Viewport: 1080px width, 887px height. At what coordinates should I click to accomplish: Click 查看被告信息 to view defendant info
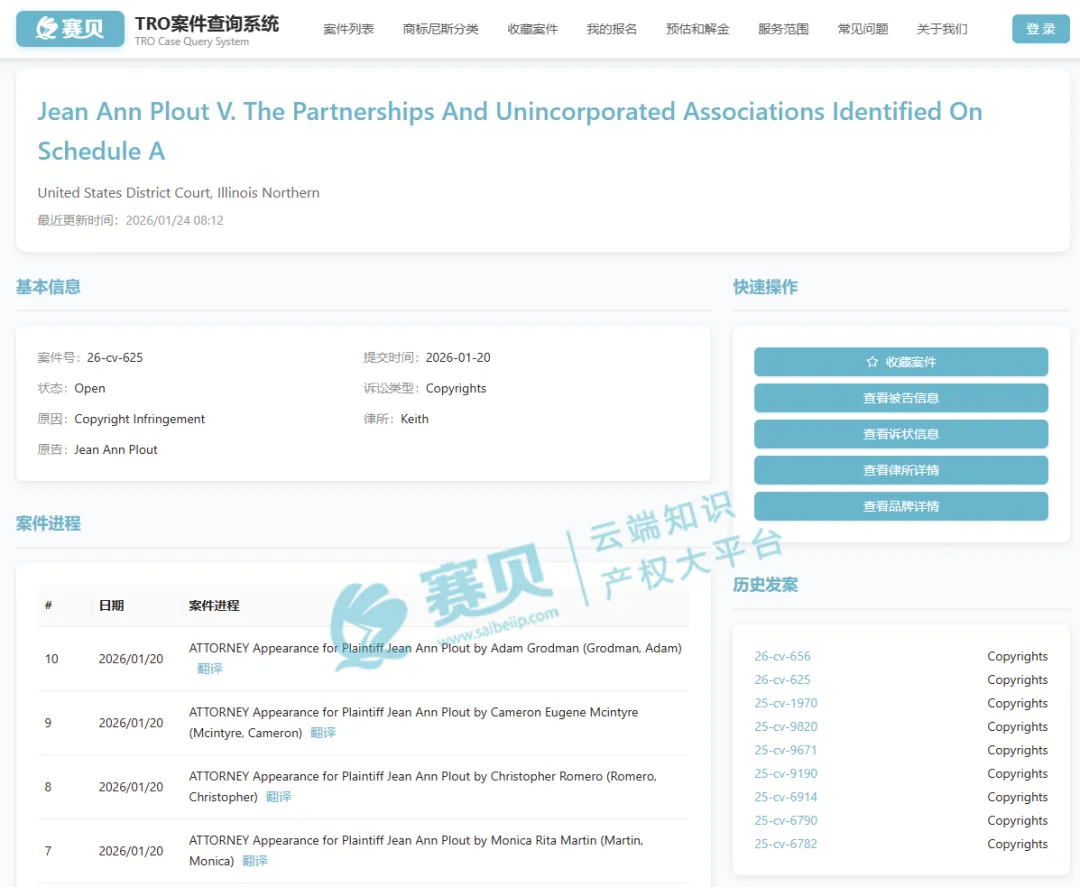coord(900,398)
